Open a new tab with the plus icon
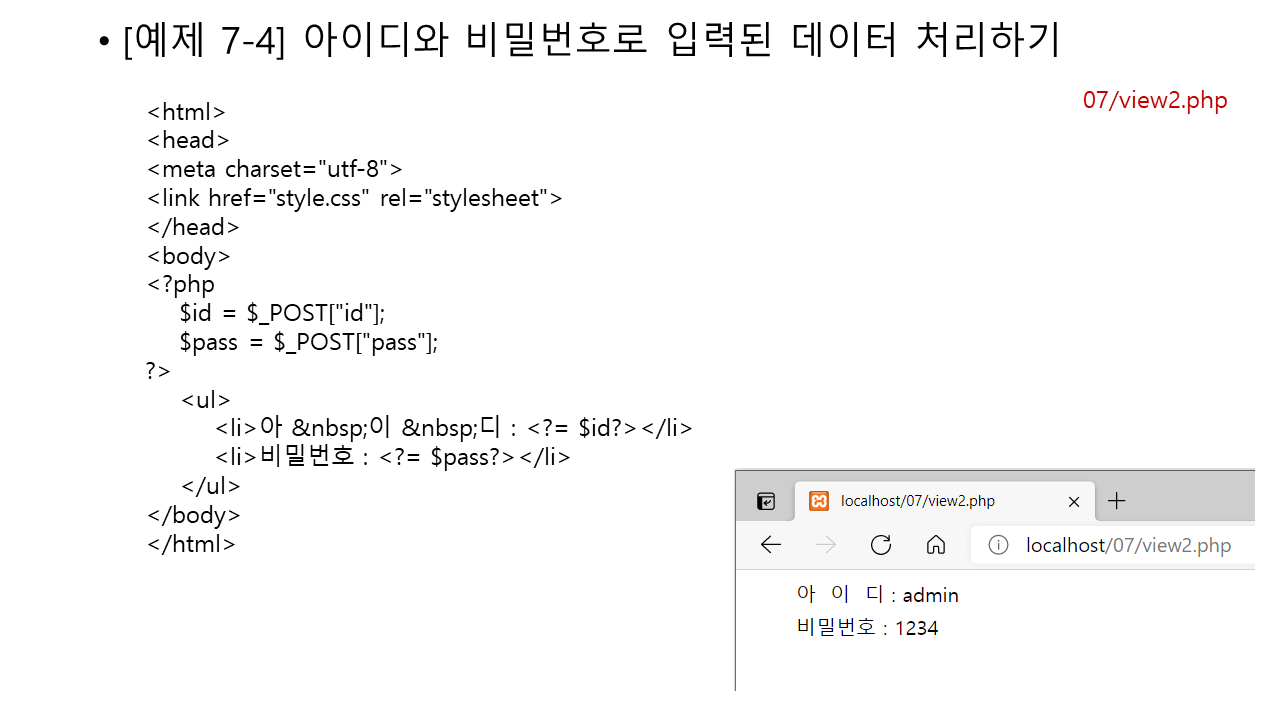1280x720 pixels. click(x=1117, y=501)
